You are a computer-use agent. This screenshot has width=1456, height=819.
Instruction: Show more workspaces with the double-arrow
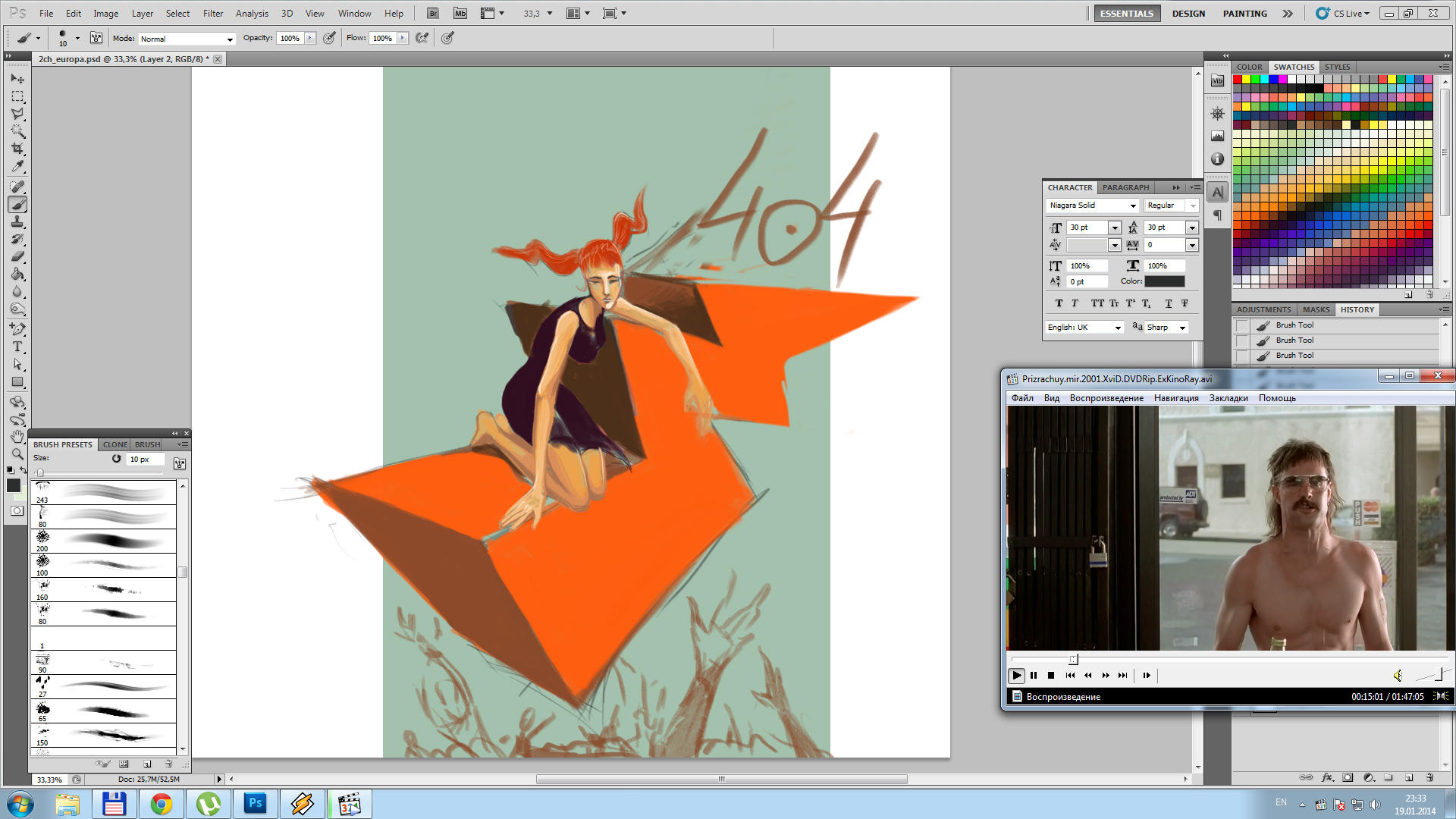pos(1288,13)
